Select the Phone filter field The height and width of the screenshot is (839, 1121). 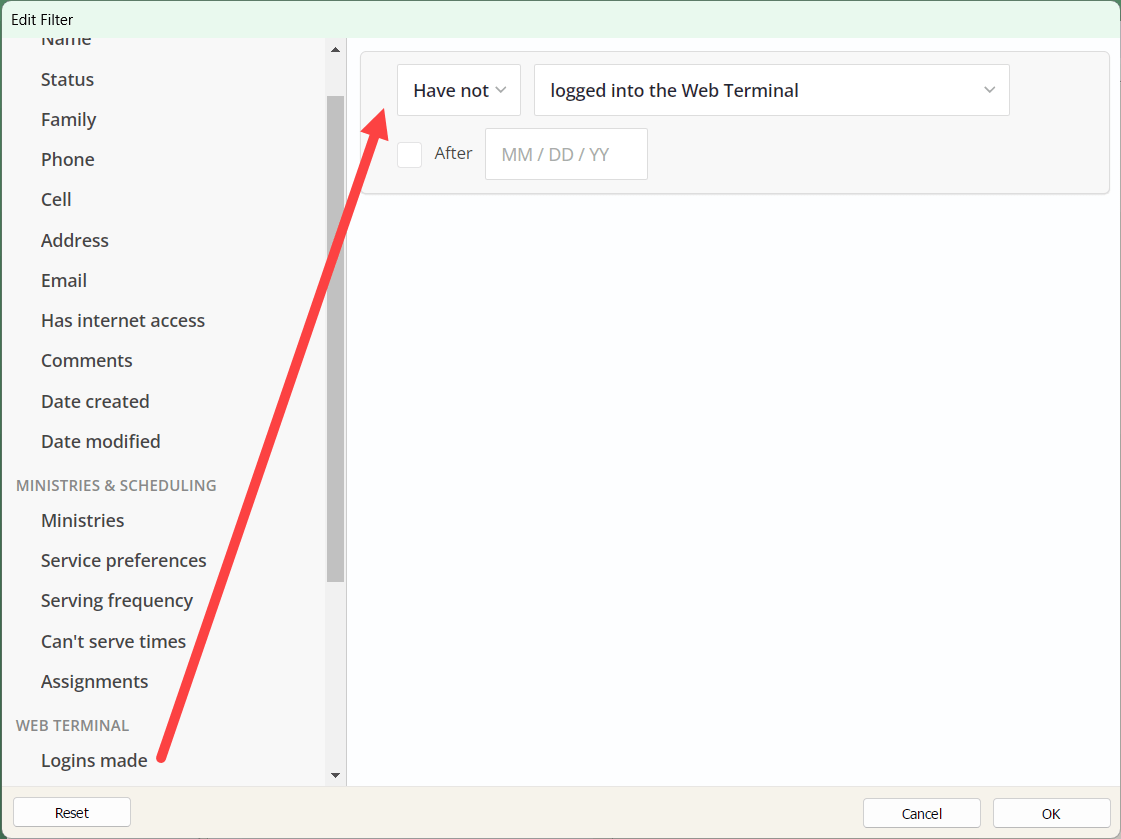pyautogui.click(x=67, y=159)
